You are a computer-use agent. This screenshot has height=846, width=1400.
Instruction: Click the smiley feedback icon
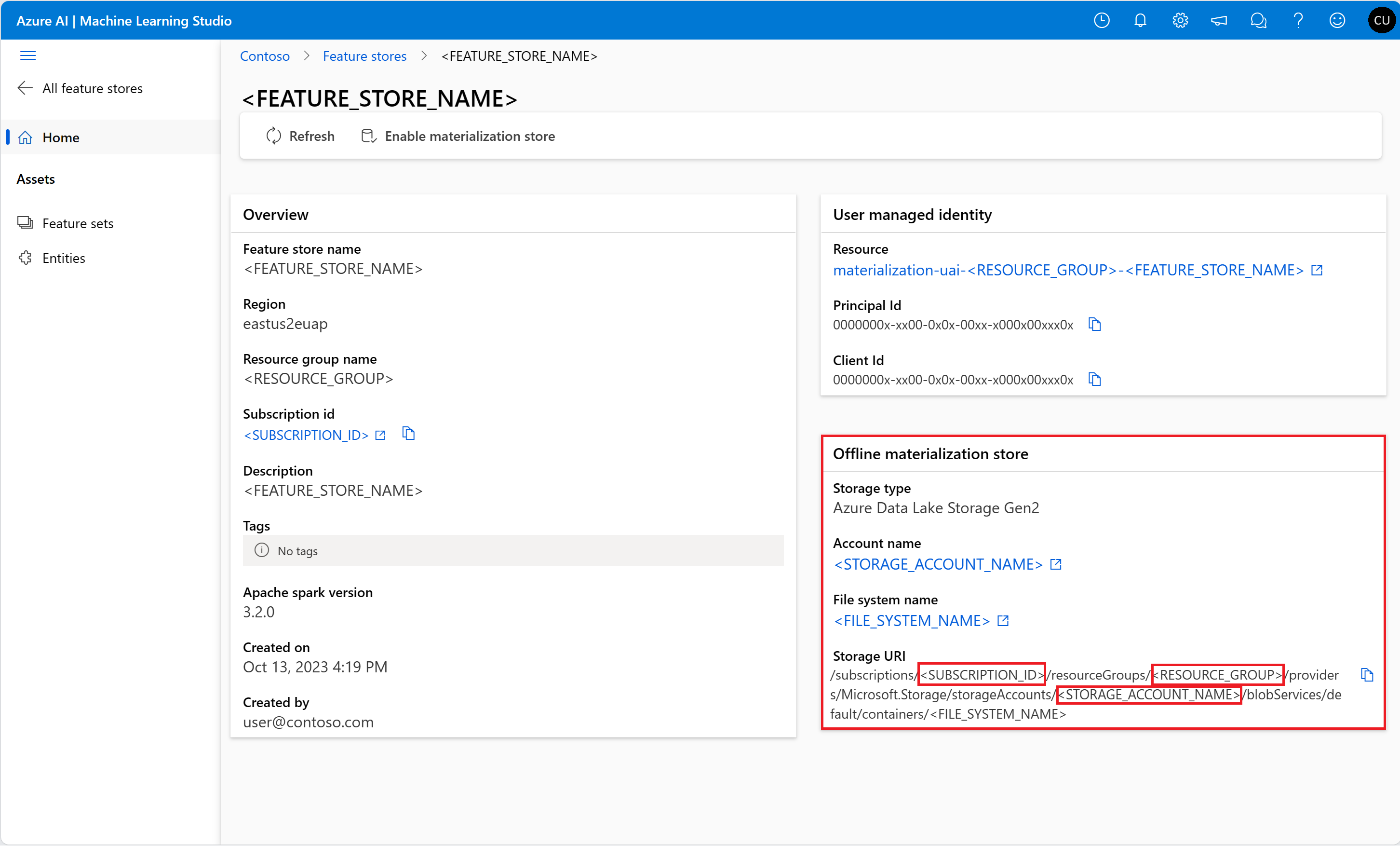pyautogui.click(x=1337, y=21)
